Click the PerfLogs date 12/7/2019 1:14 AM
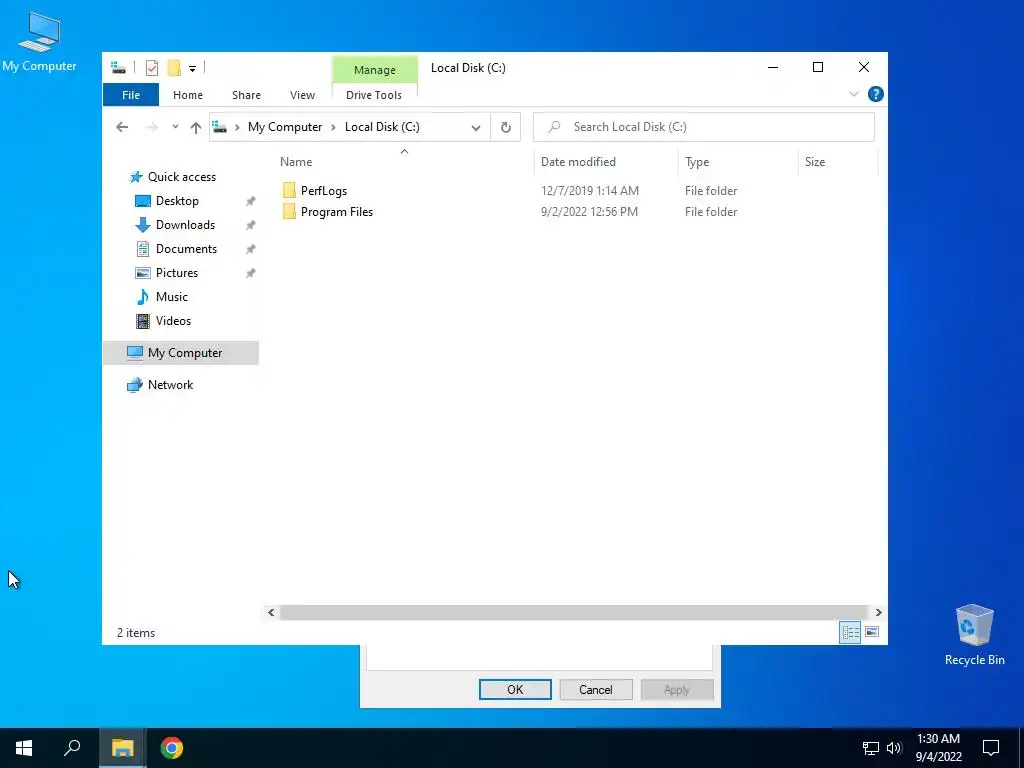This screenshot has height=768, width=1024. (590, 191)
